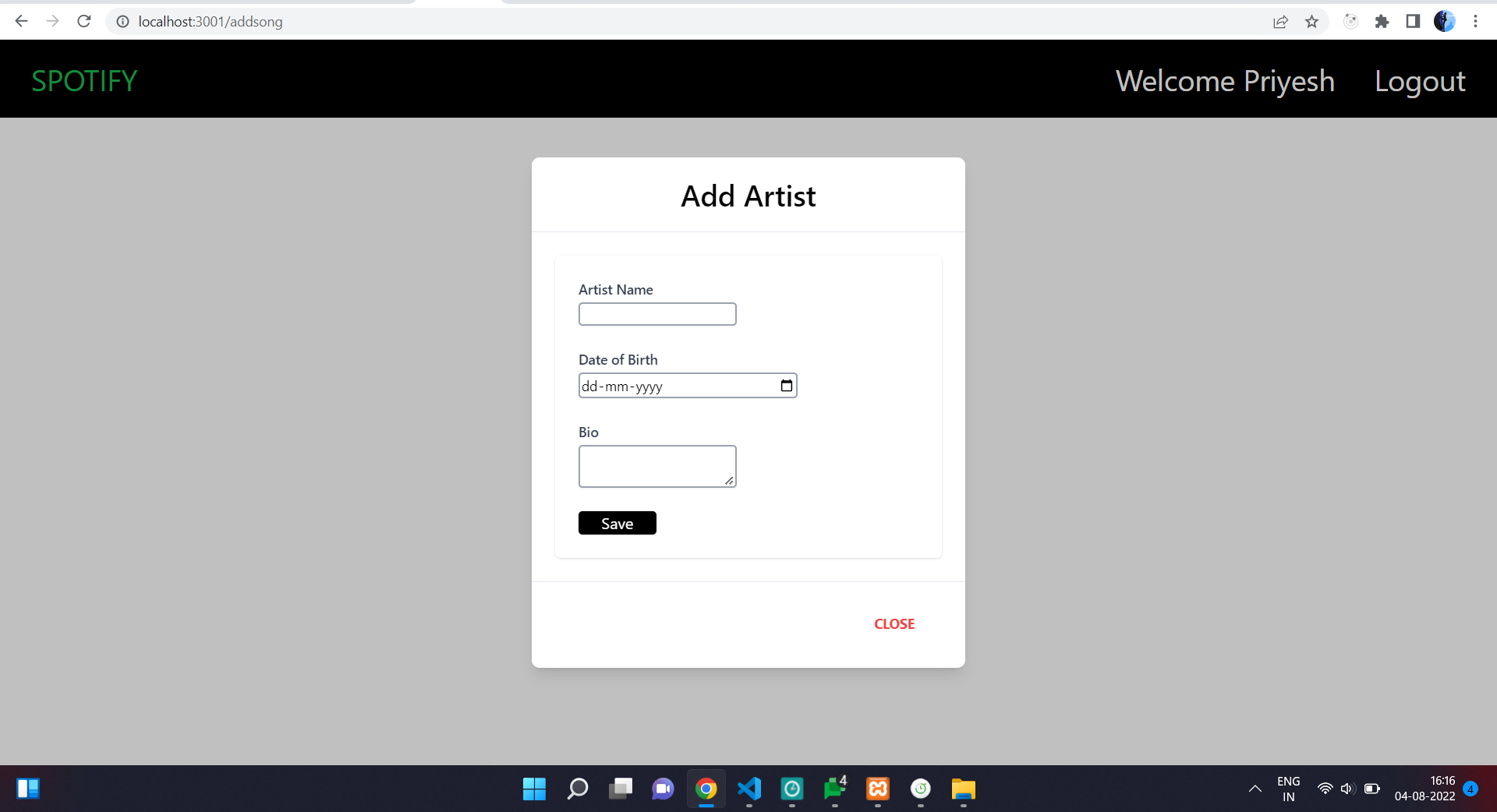The height and width of the screenshot is (812, 1497).
Task: Bookmark the page using the star icon
Action: point(1312,21)
